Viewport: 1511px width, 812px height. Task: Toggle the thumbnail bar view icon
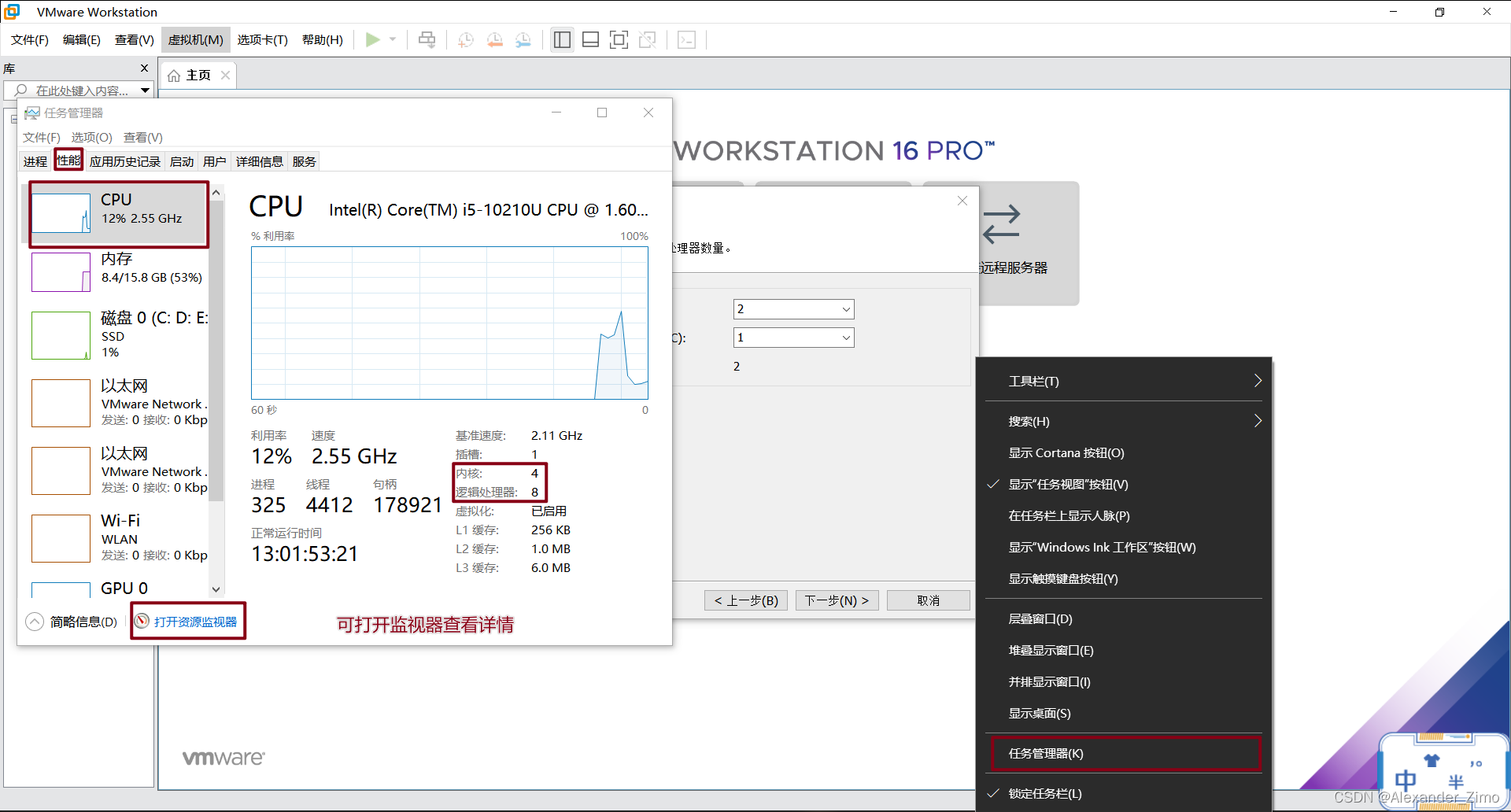(591, 39)
